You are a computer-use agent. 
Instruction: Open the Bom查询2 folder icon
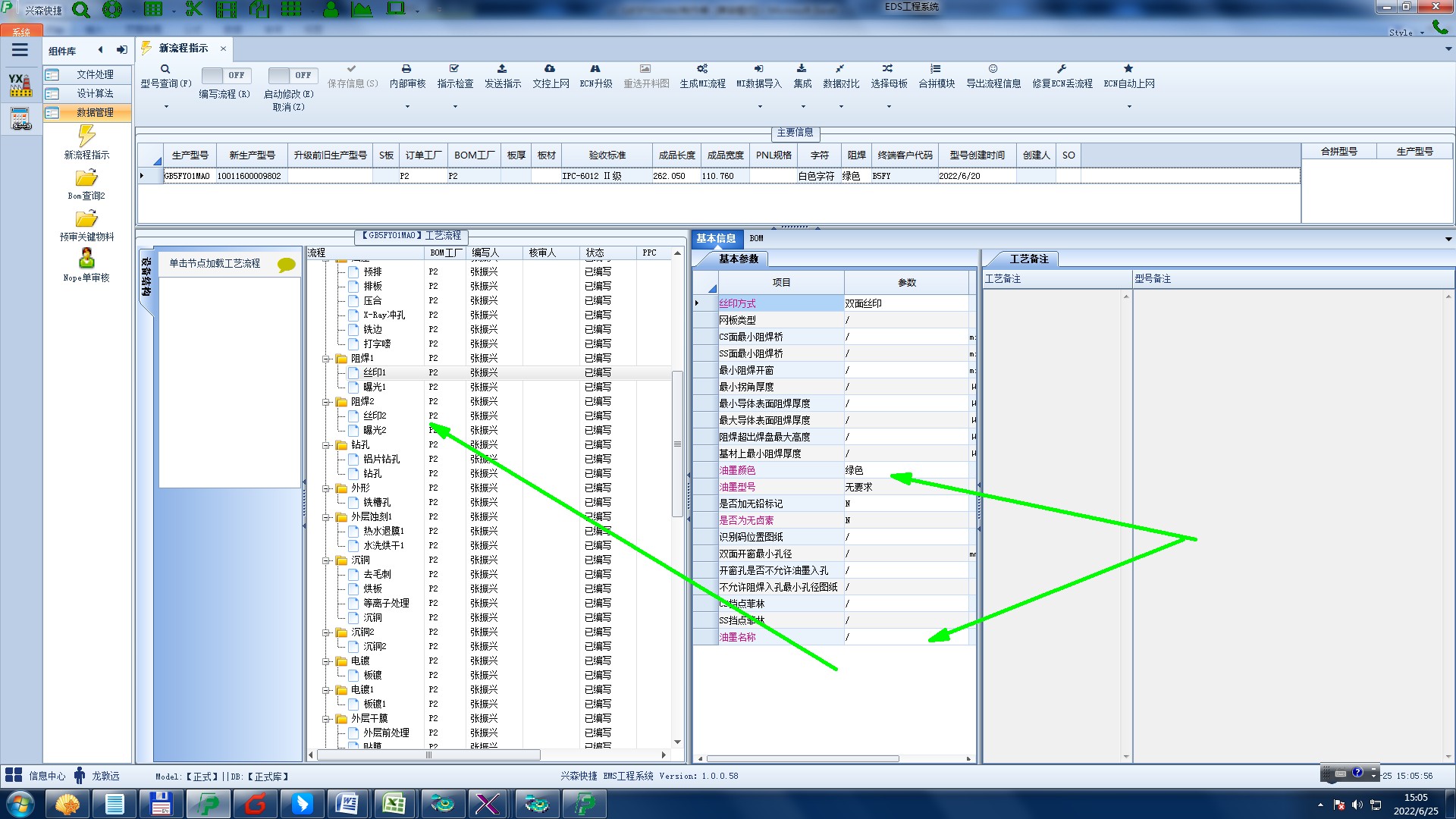click(86, 179)
